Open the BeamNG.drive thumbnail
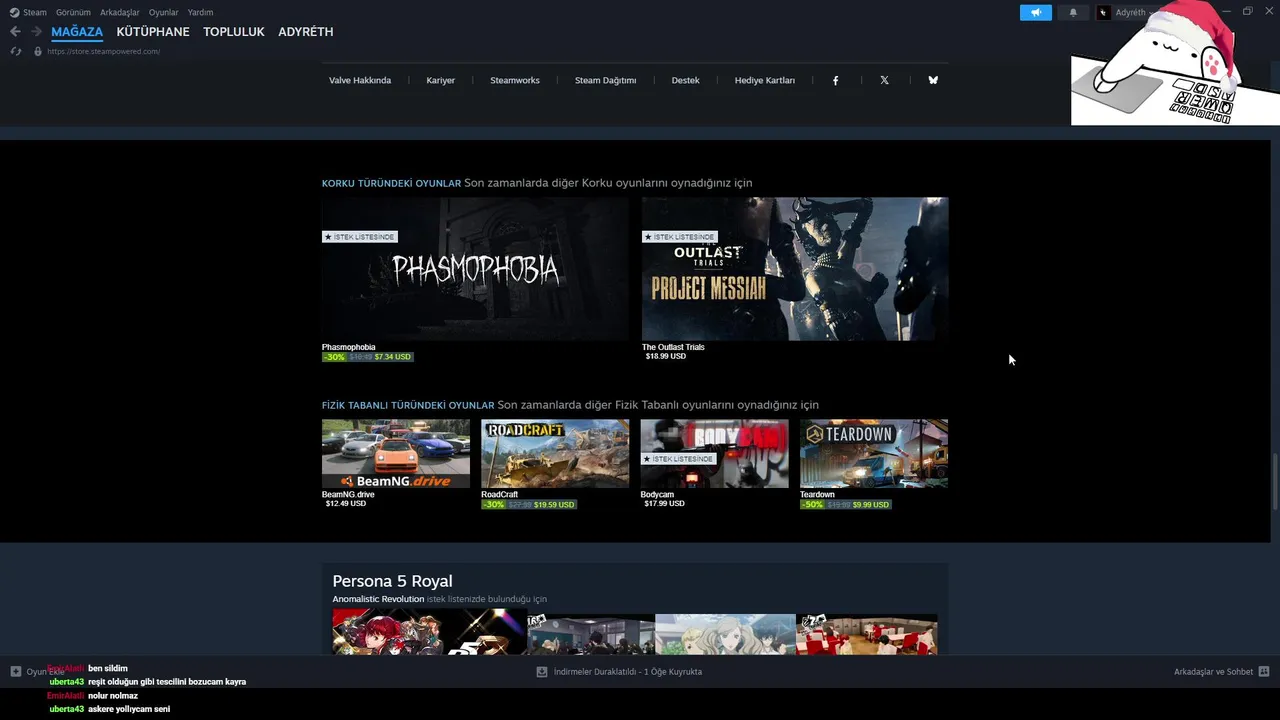Screen dimensions: 1280x720 [396, 454]
